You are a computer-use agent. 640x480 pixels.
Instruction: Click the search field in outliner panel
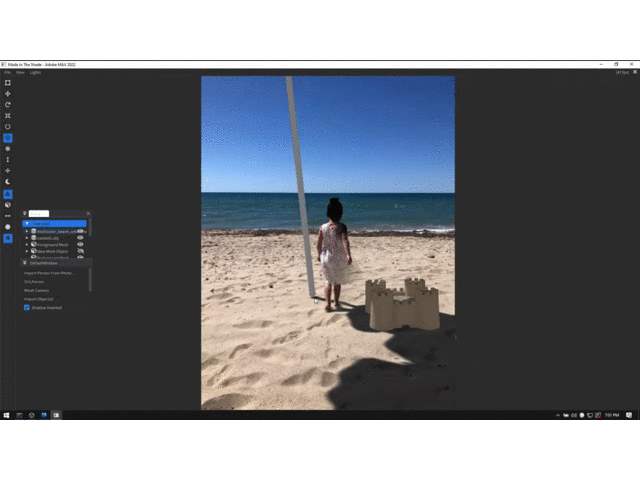click(x=39, y=213)
